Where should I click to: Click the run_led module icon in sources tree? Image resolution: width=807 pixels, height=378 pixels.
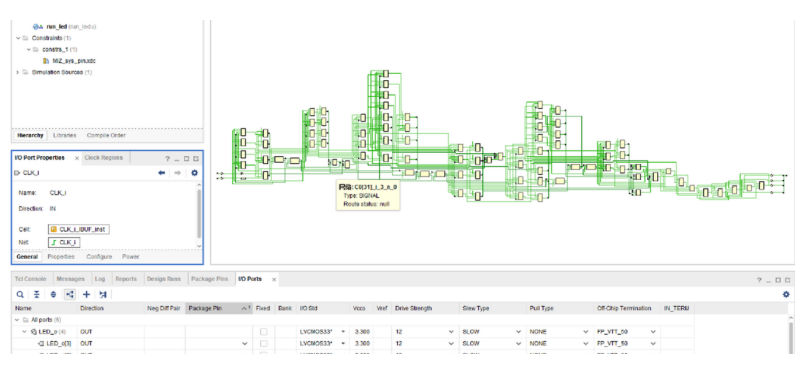(38, 26)
